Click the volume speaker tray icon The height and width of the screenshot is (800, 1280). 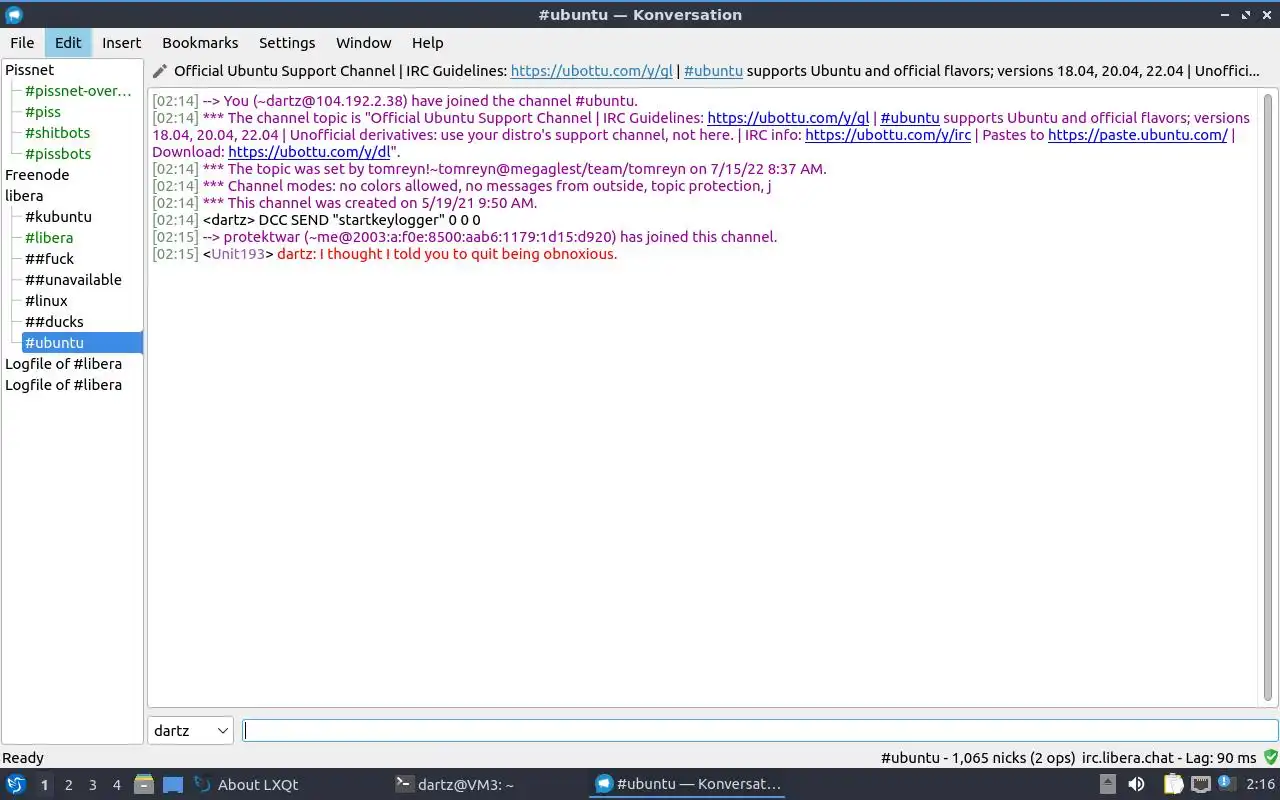[1136, 784]
